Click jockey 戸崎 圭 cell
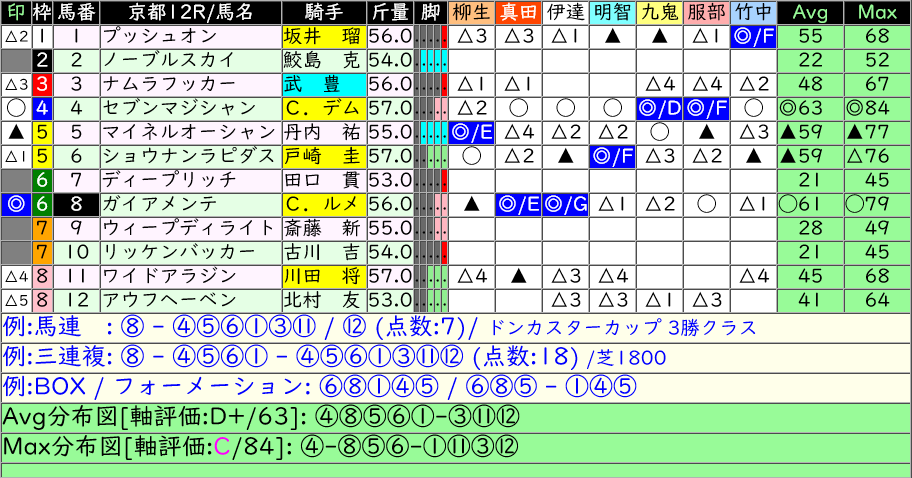 coord(324,156)
